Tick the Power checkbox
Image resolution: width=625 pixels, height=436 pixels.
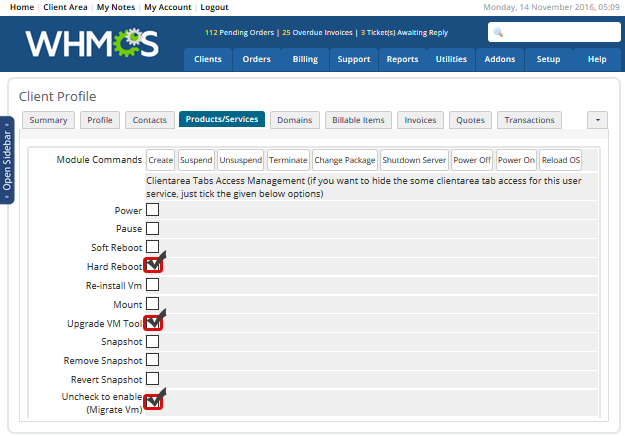click(x=153, y=210)
